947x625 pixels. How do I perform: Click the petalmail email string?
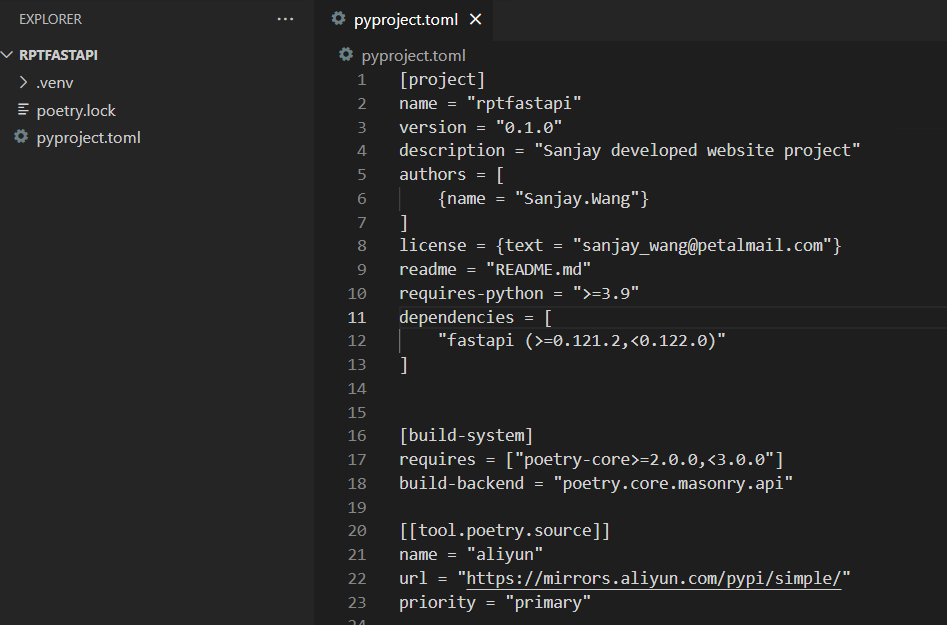(702, 246)
